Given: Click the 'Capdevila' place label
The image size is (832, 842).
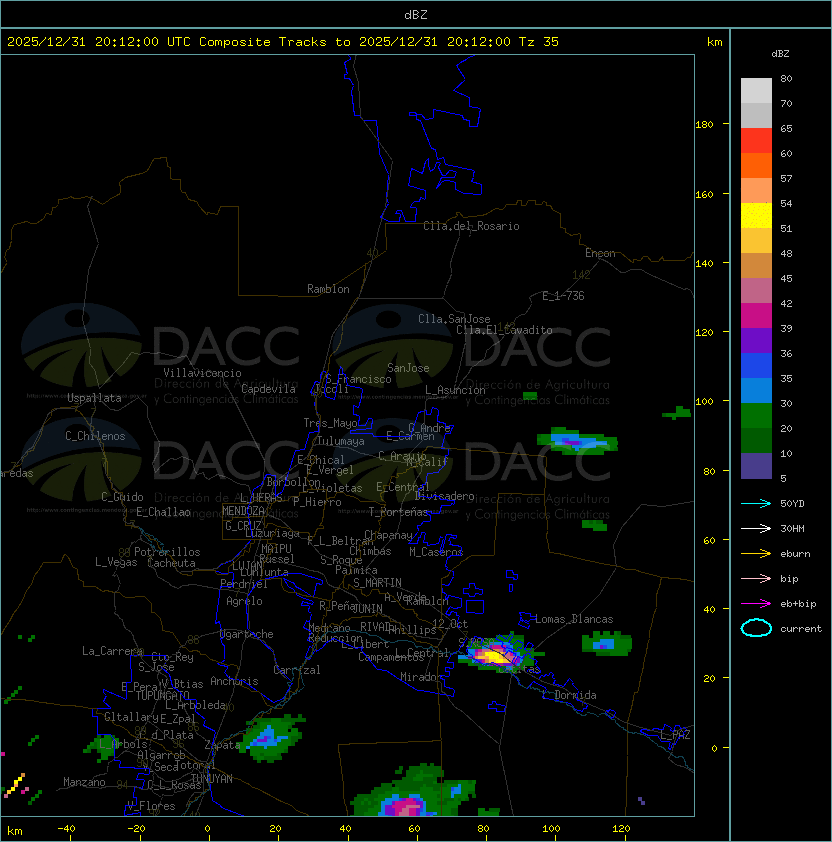Looking at the screenshot, I should click(268, 389).
